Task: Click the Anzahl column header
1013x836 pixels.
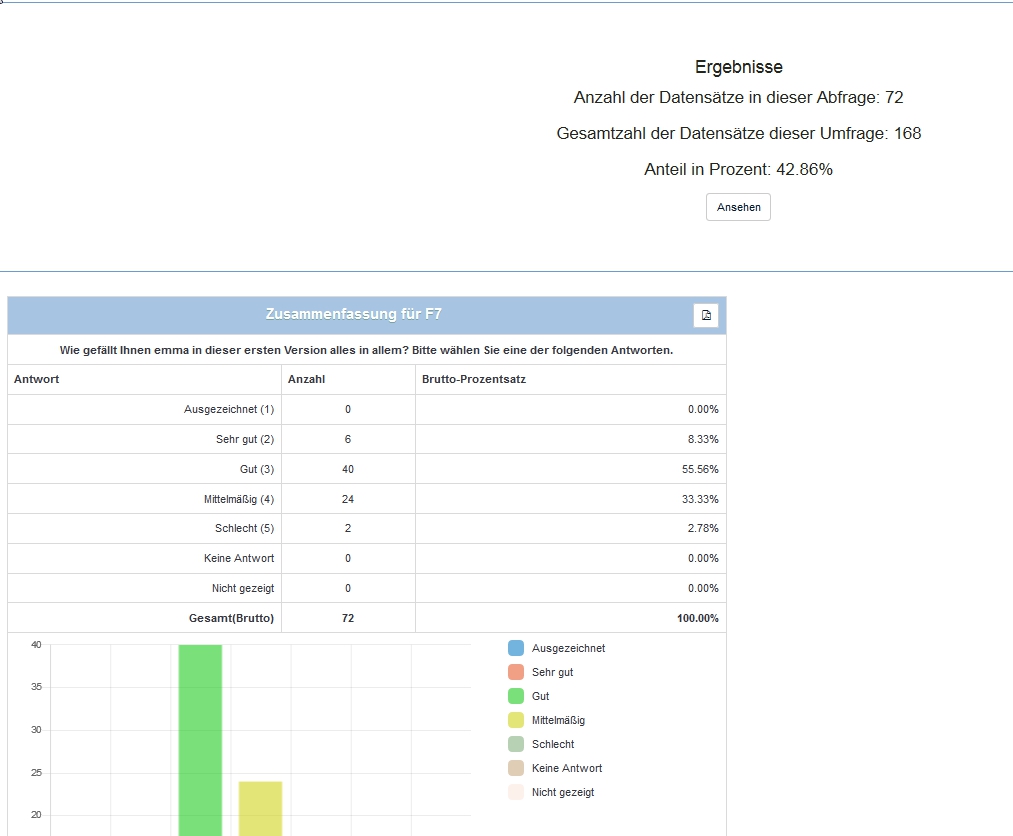Action: 306,379
